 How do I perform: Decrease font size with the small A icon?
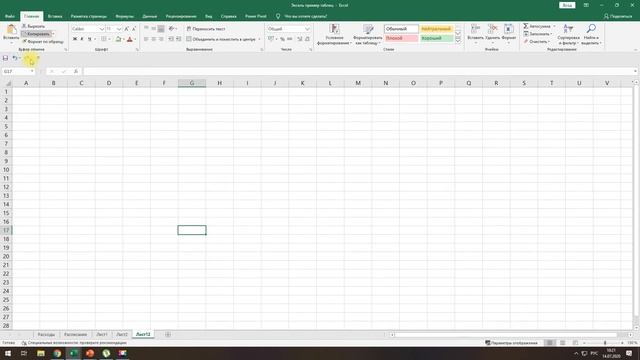coord(134,29)
